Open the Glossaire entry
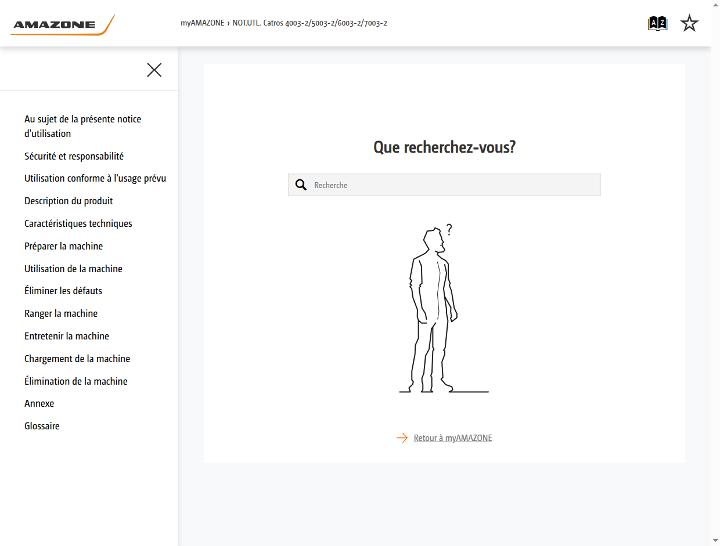The image size is (720, 546). pos(42,426)
